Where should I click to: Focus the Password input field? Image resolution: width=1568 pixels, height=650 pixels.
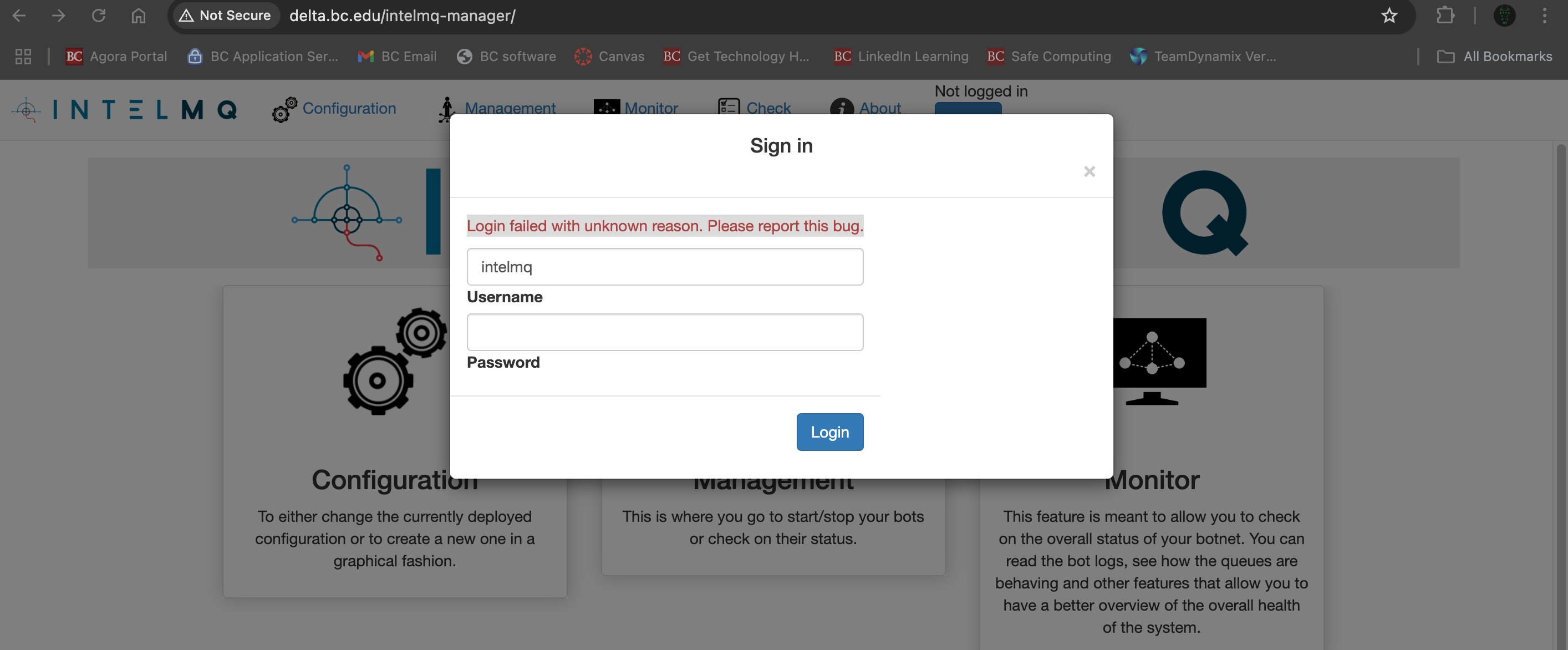[x=665, y=332]
